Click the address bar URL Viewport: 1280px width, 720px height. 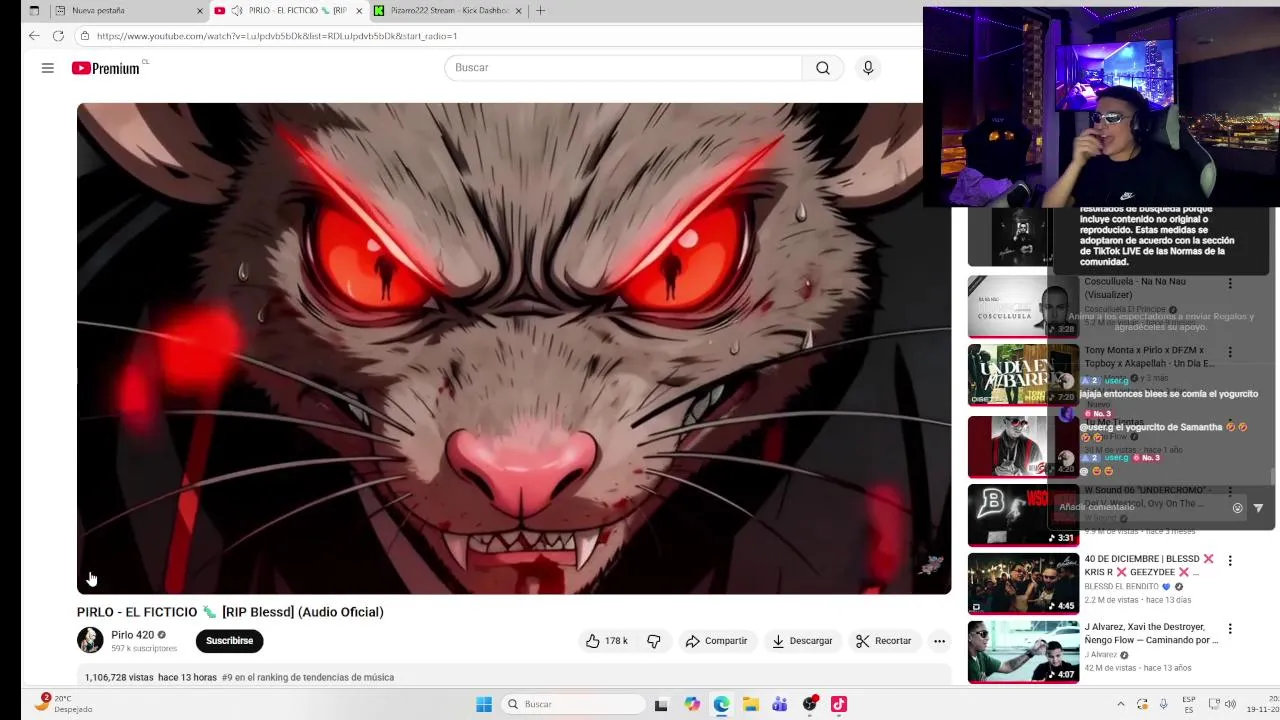pyautogui.click(x=277, y=36)
